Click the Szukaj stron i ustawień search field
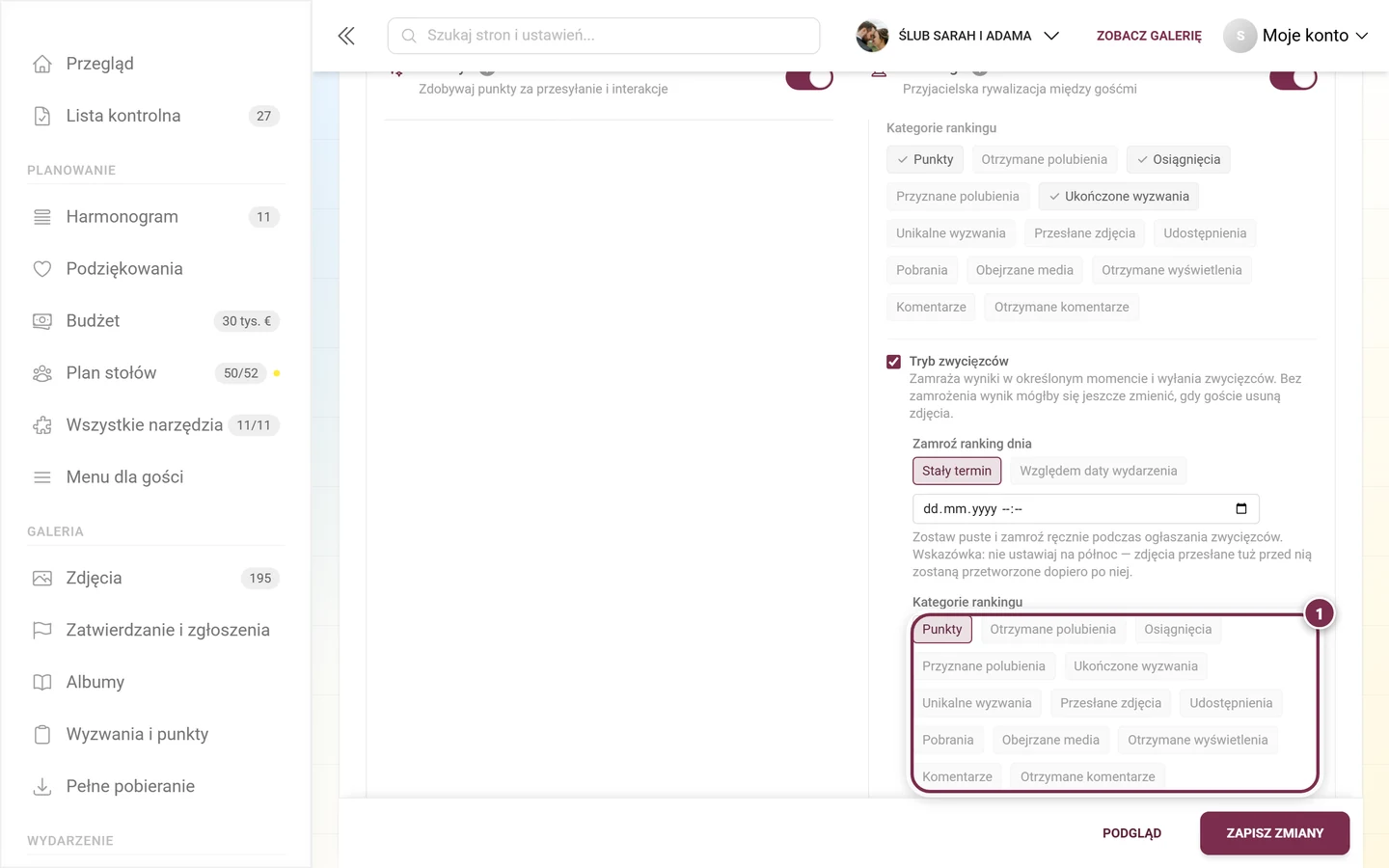This screenshot has height=868, width=1389. [604, 36]
